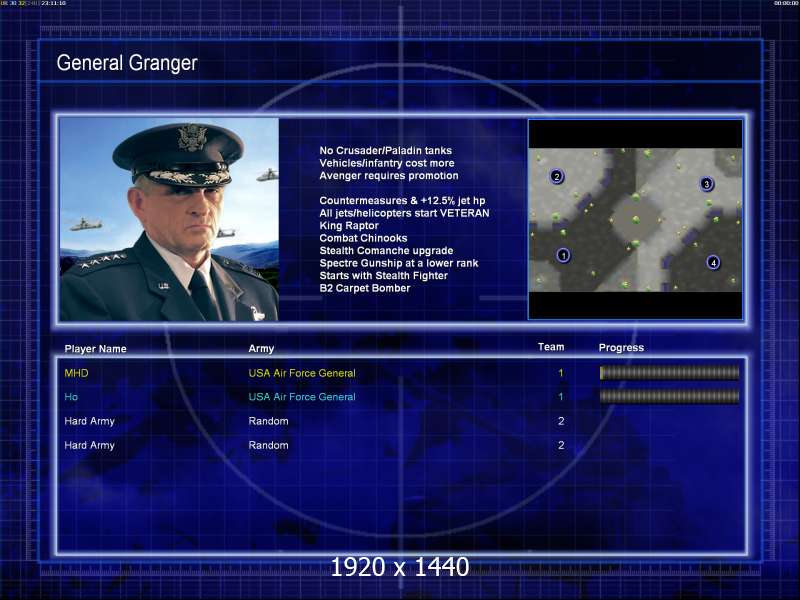Click MHD's "USA Air Force General" army
800x600 pixels.
302,373
